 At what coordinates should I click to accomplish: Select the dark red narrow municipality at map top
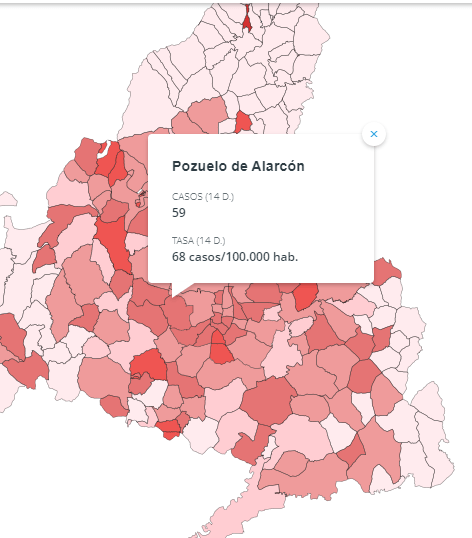247,19
